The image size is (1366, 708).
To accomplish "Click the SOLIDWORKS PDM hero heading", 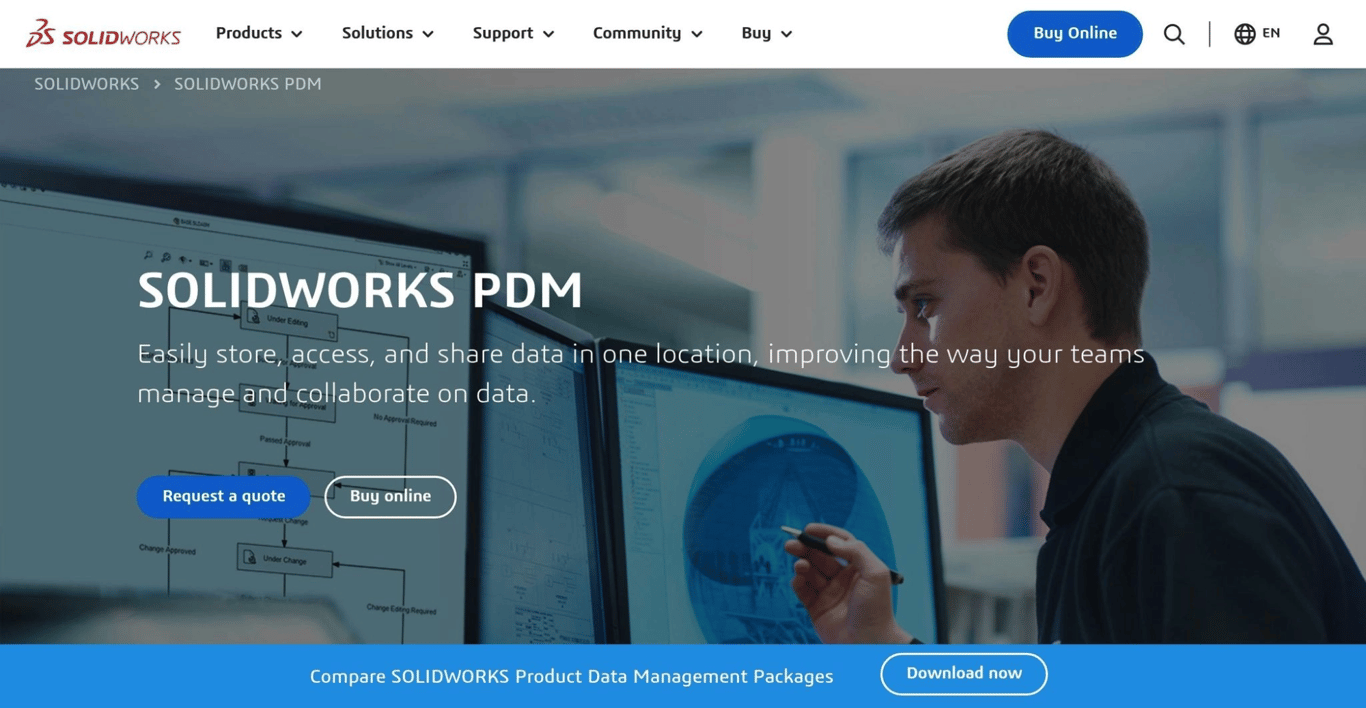I will 360,291.
